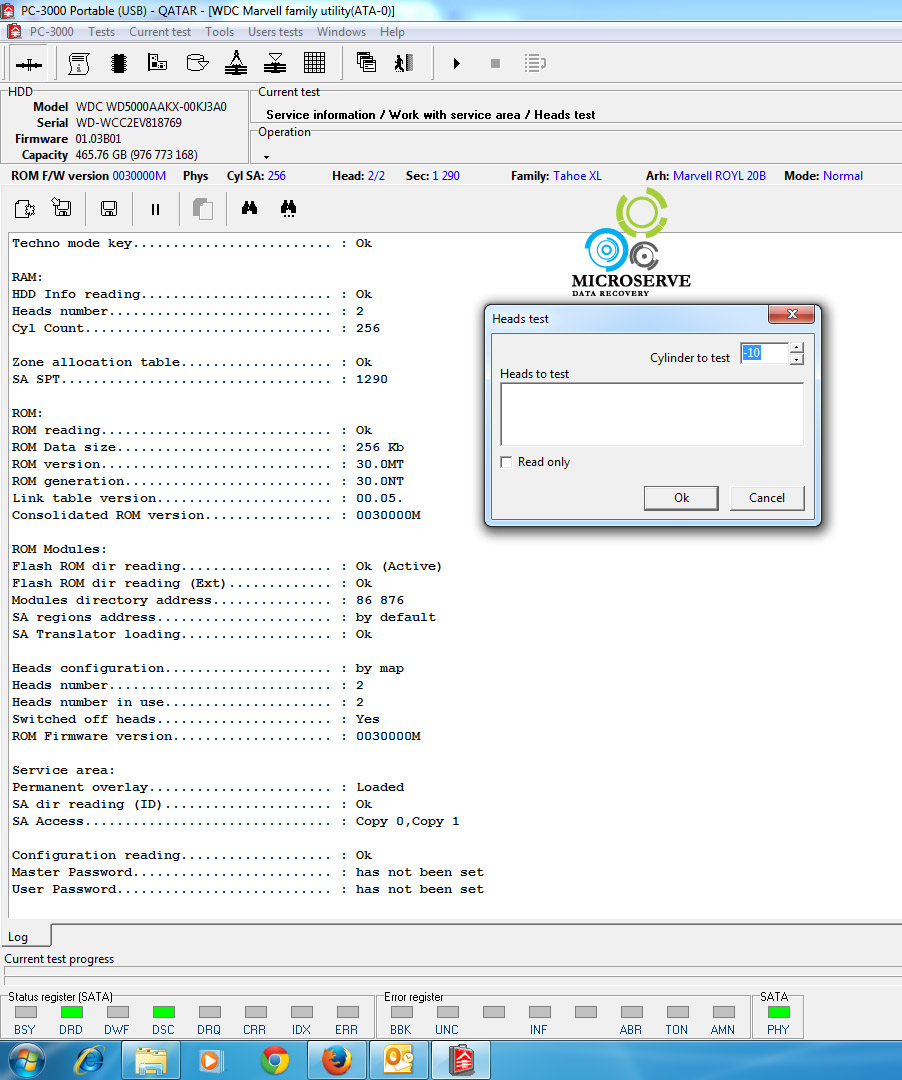Open the Tools menu
This screenshot has height=1080, width=902.
pos(220,32)
